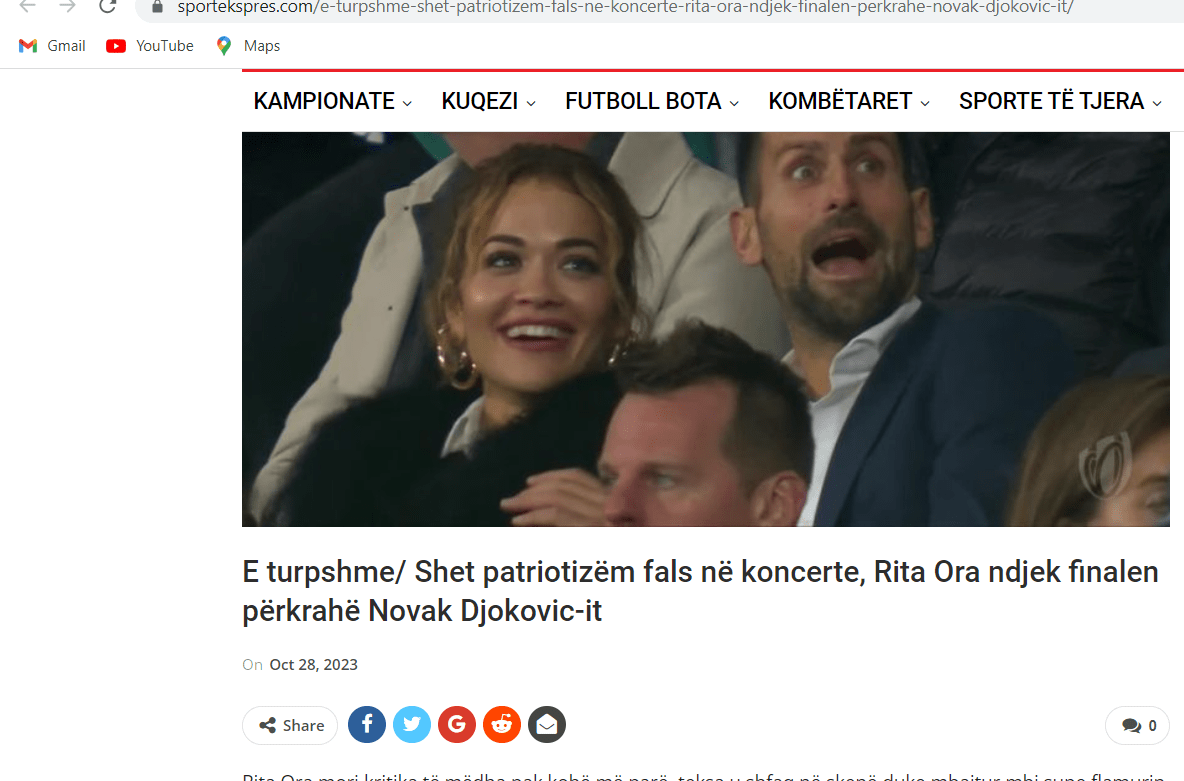Screen dimensions: 1184x781
Task: Share article via Twitter icon
Action: [x=412, y=725]
